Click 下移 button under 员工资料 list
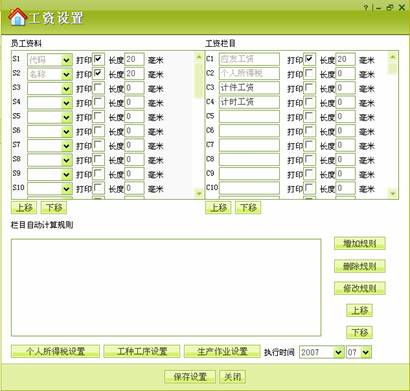 pyautogui.click(x=54, y=208)
